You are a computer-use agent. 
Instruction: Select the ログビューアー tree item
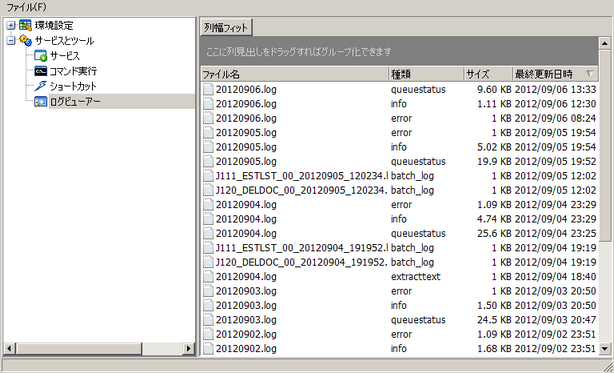coord(75,102)
